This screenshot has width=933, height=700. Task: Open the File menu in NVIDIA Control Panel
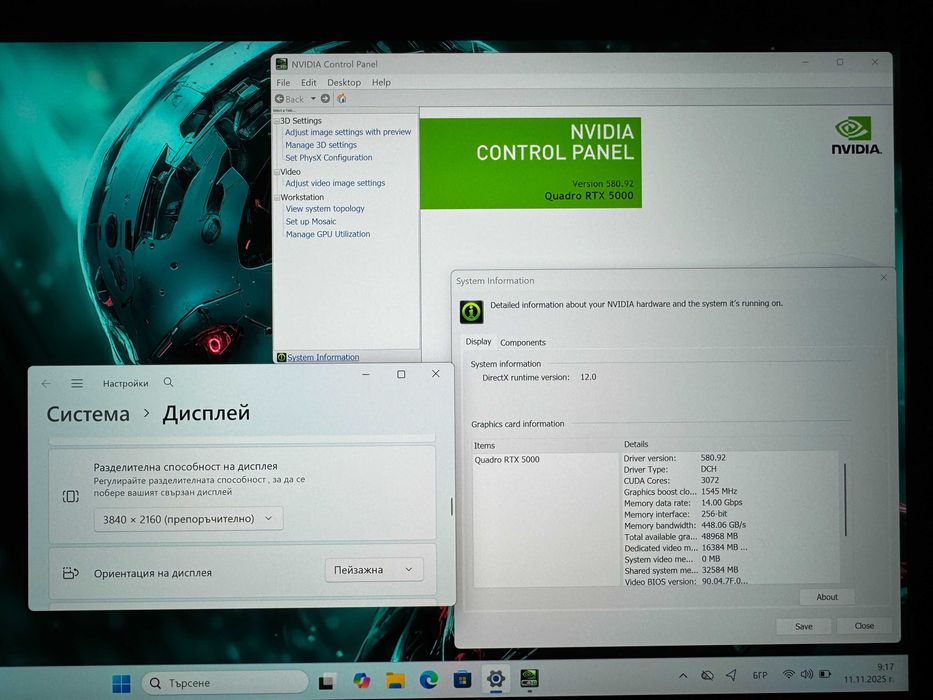(283, 82)
